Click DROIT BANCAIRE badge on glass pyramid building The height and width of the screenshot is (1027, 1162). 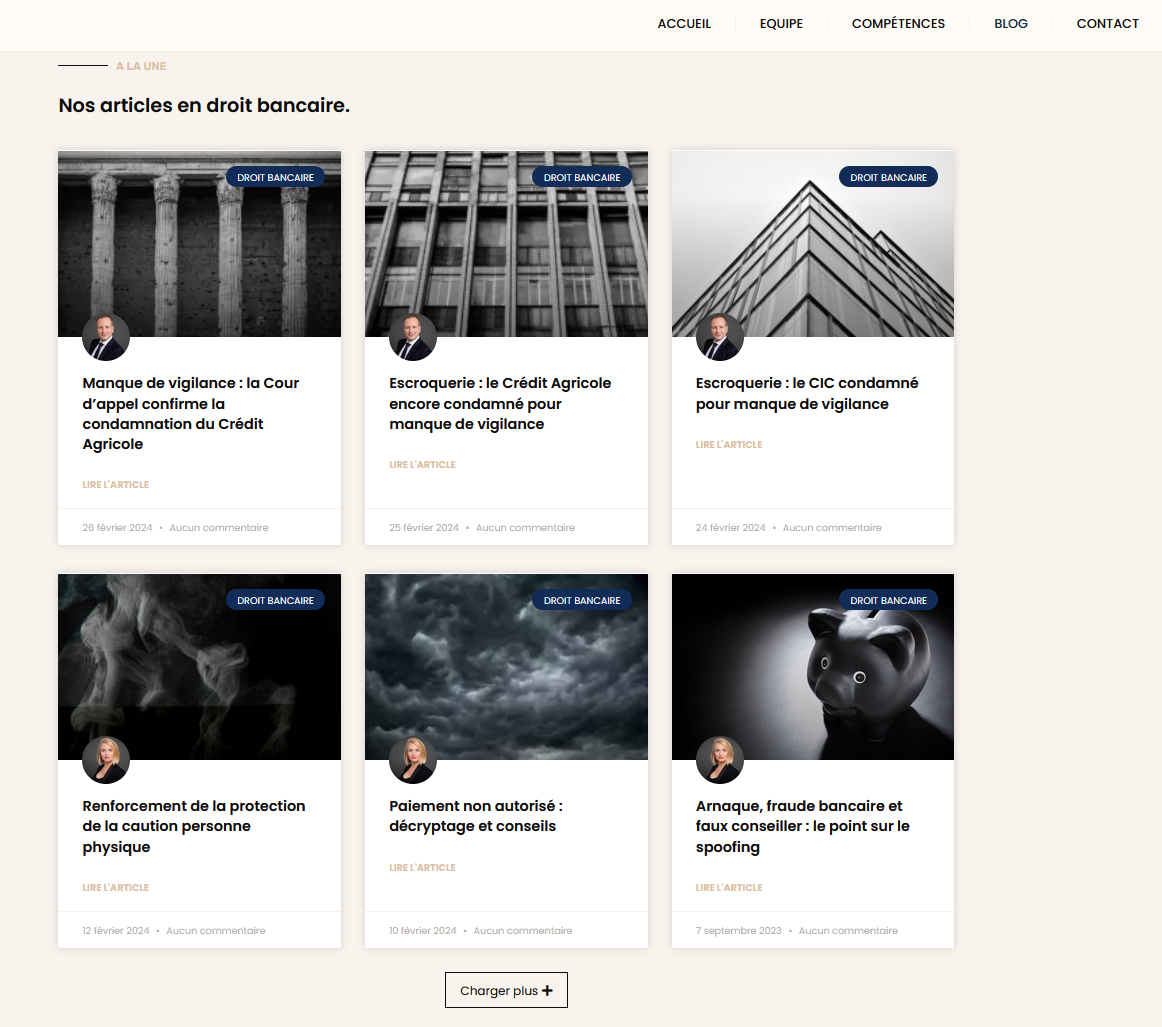[x=889, y=177]
